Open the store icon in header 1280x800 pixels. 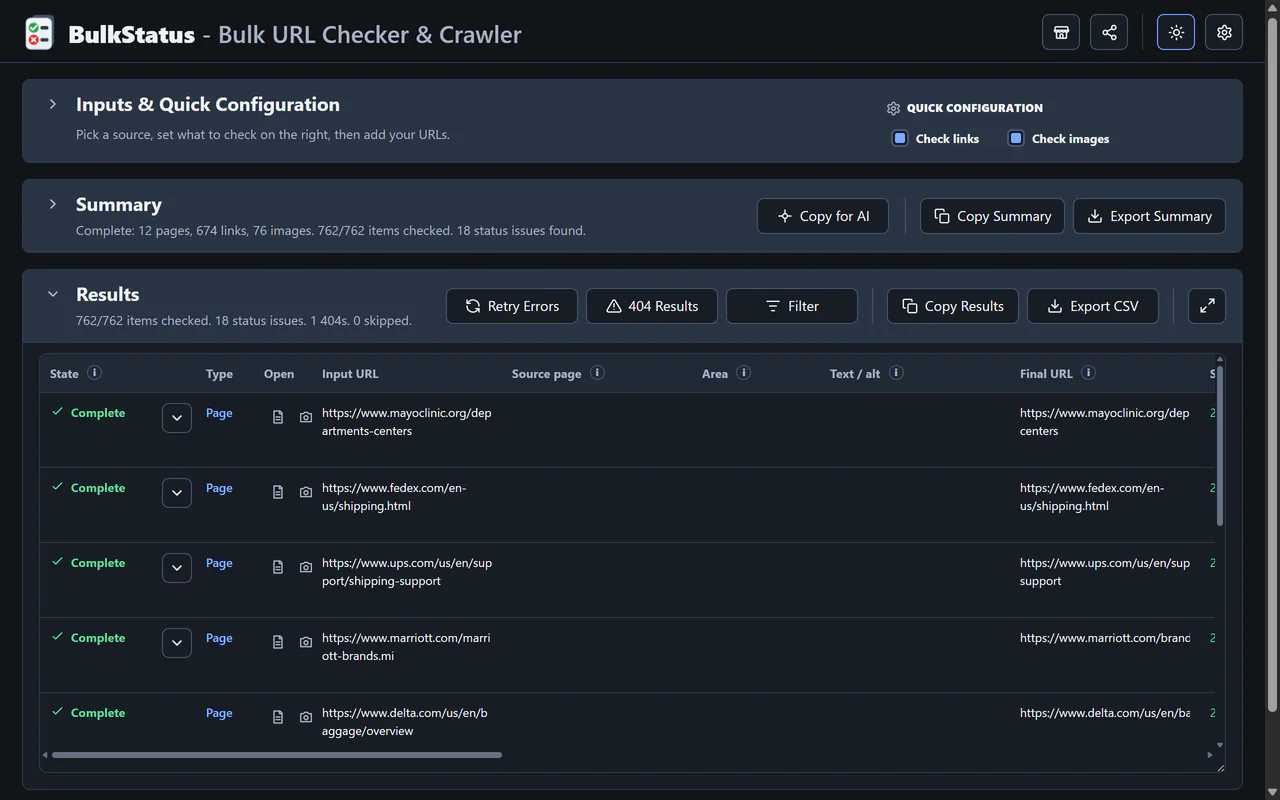(1061, 33)
